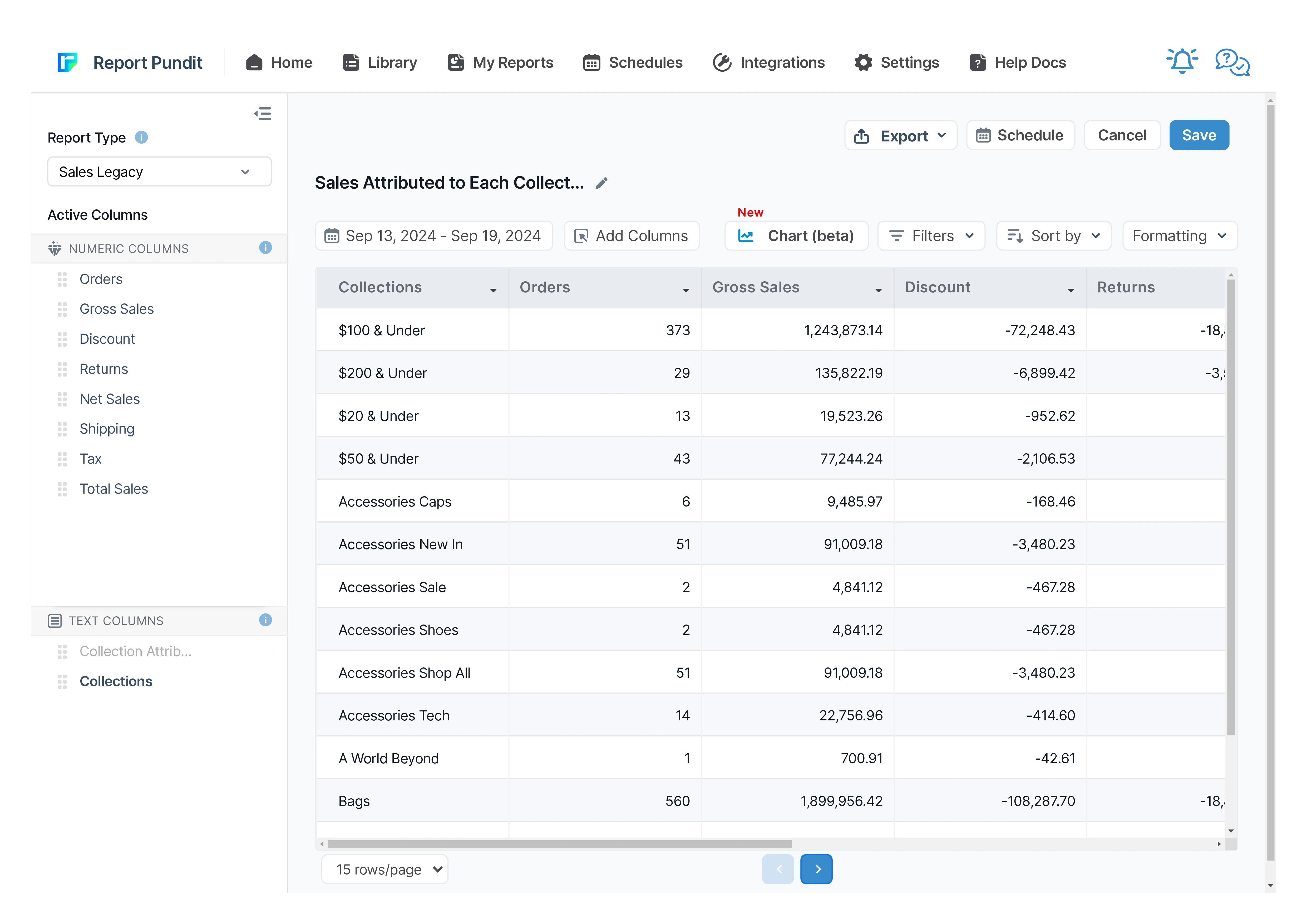Go to the next page of results
The image size is (1307, 924).
(816, 869)
